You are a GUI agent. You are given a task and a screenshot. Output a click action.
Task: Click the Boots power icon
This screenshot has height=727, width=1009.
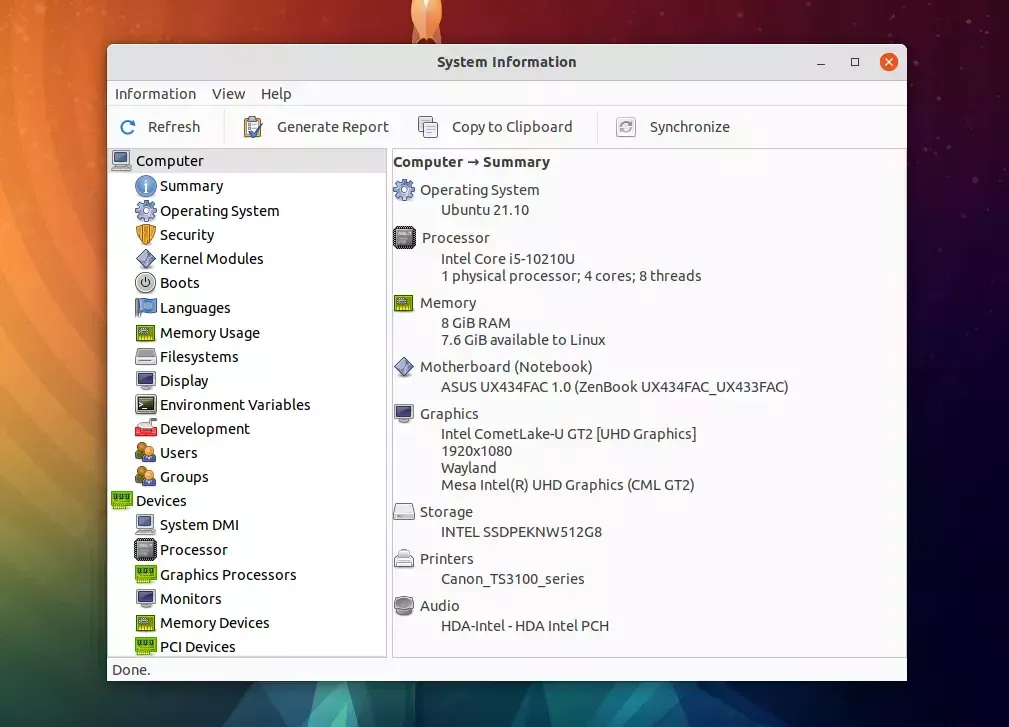point(146,283)
